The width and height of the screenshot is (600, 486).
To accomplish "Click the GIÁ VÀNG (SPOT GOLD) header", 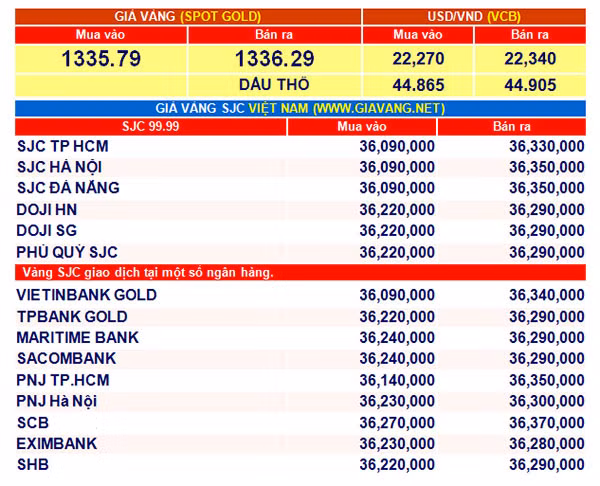I will coord(188,16).
